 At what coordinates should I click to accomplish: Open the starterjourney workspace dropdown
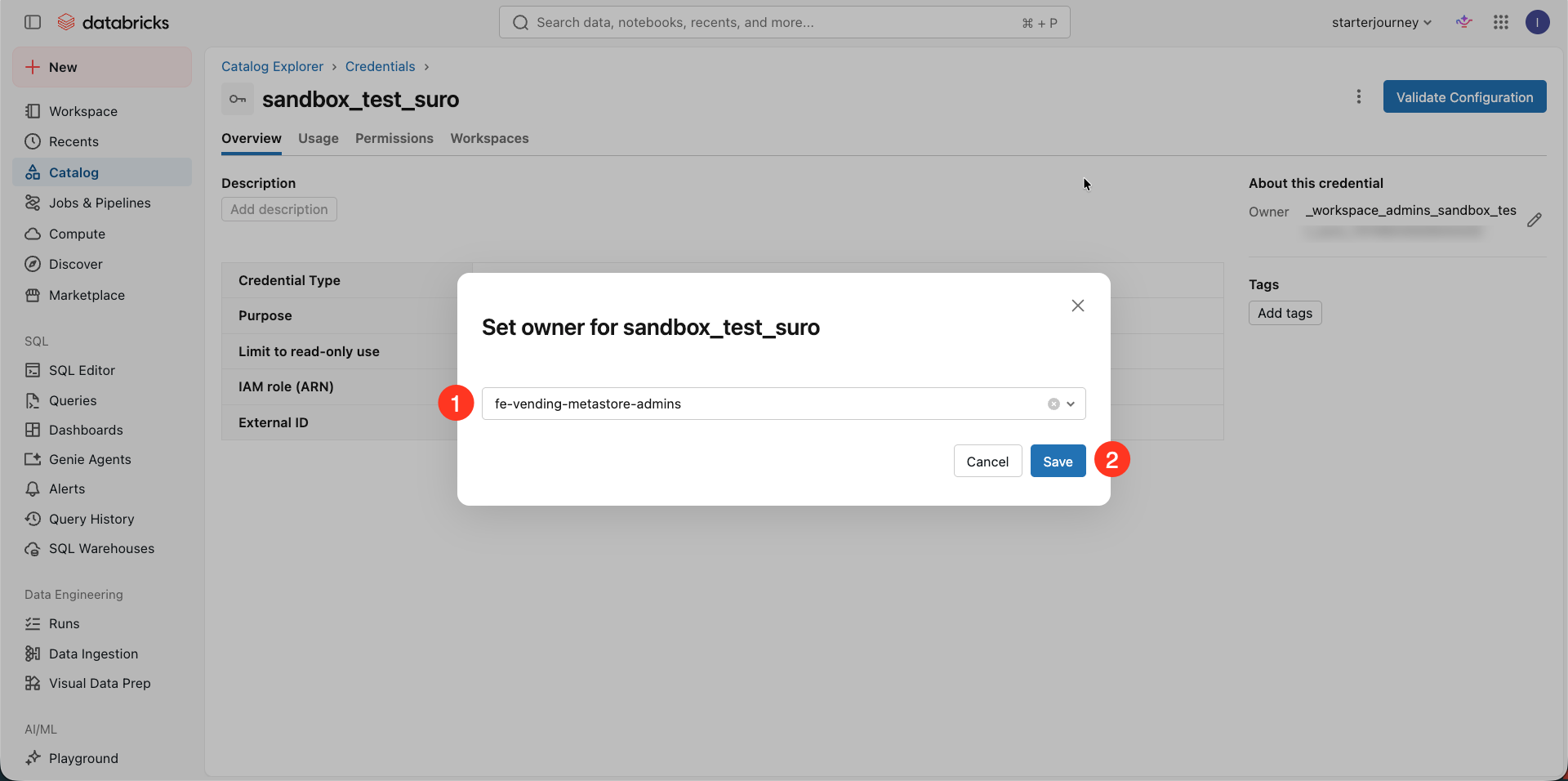click(x=1382, y=22)
